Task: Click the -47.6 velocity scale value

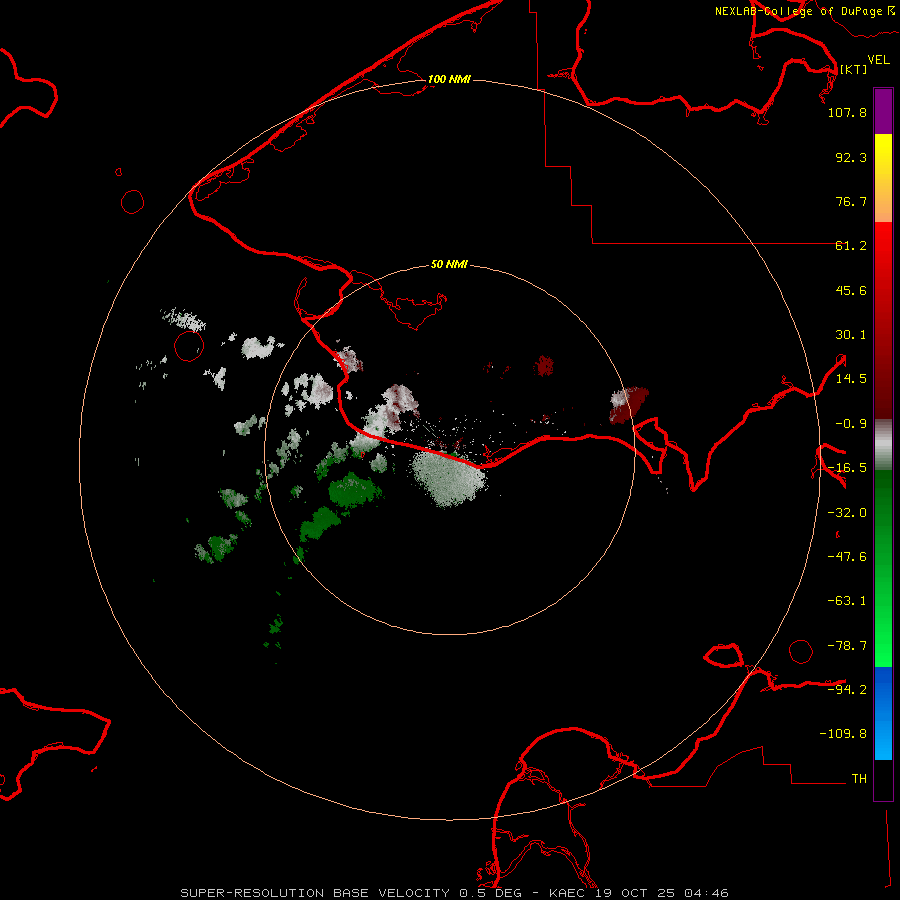Action: (x=847, y=557)
